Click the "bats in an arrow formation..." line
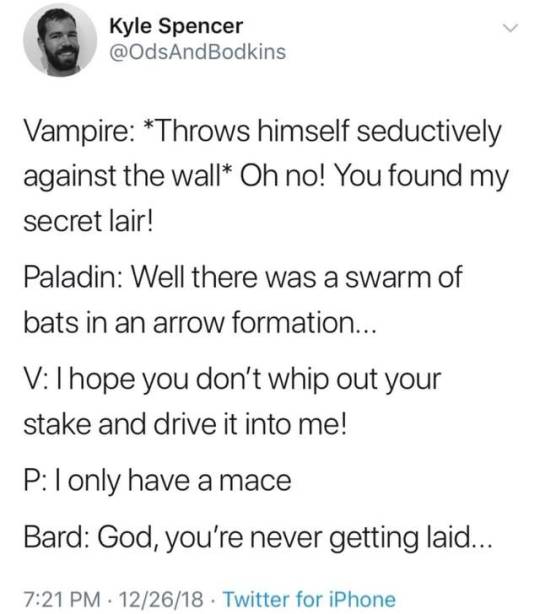This screenshot has height=614, width=540. tap(200, 323)
